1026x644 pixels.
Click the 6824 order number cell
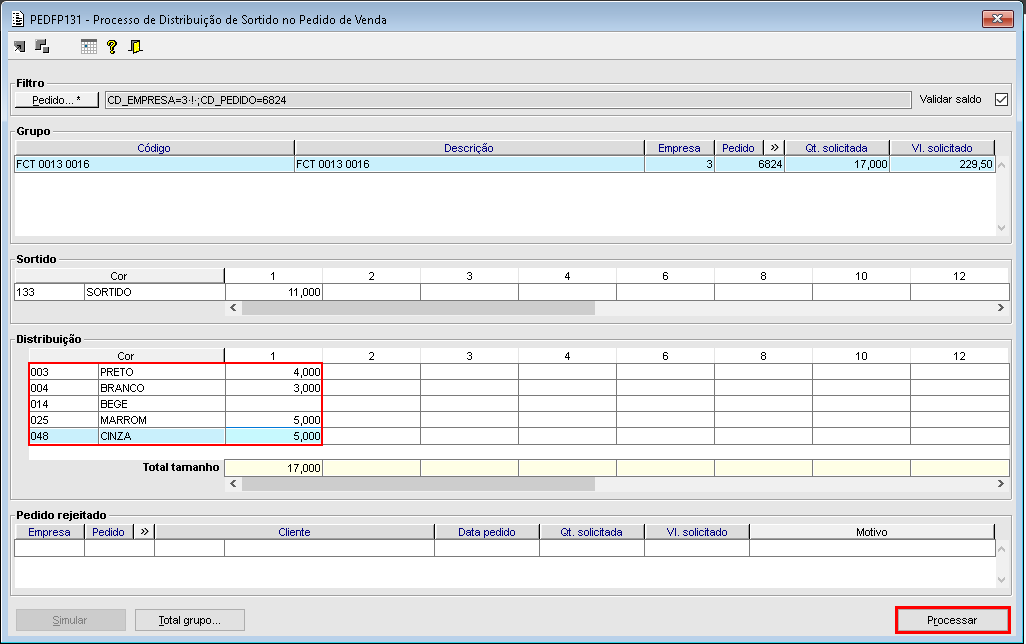(749, 164)
